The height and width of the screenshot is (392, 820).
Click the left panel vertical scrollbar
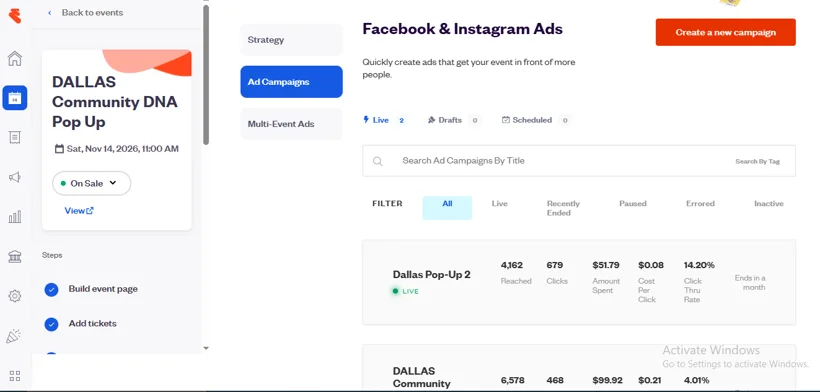206,75
